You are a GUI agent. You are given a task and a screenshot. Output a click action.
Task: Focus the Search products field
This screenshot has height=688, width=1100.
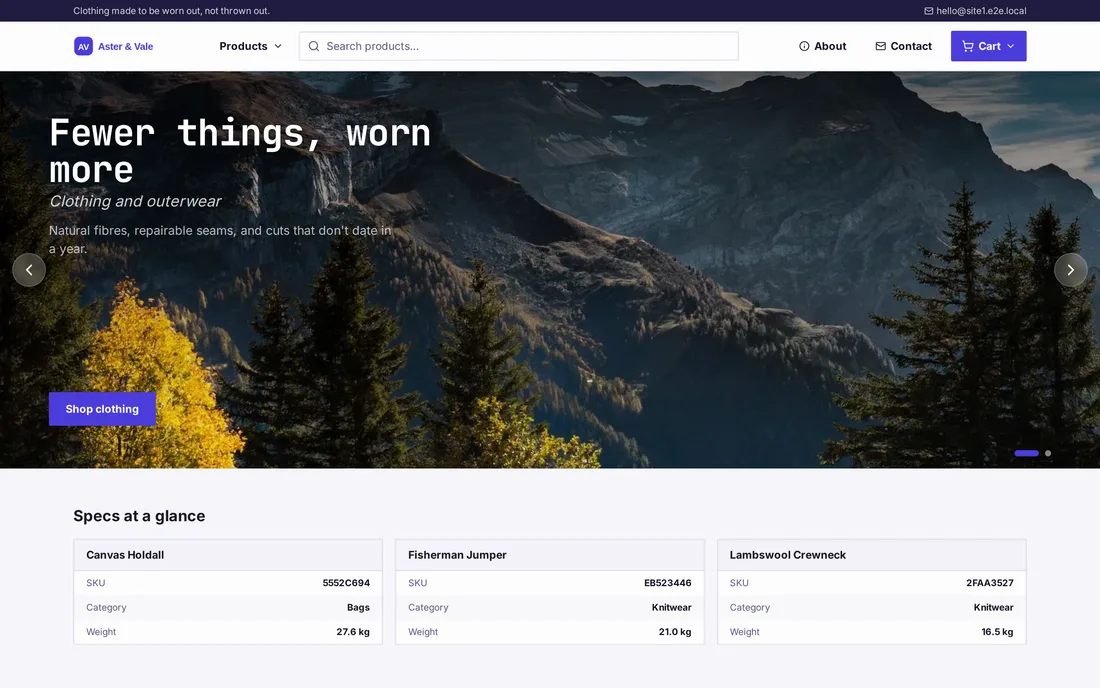pos(518,46)
